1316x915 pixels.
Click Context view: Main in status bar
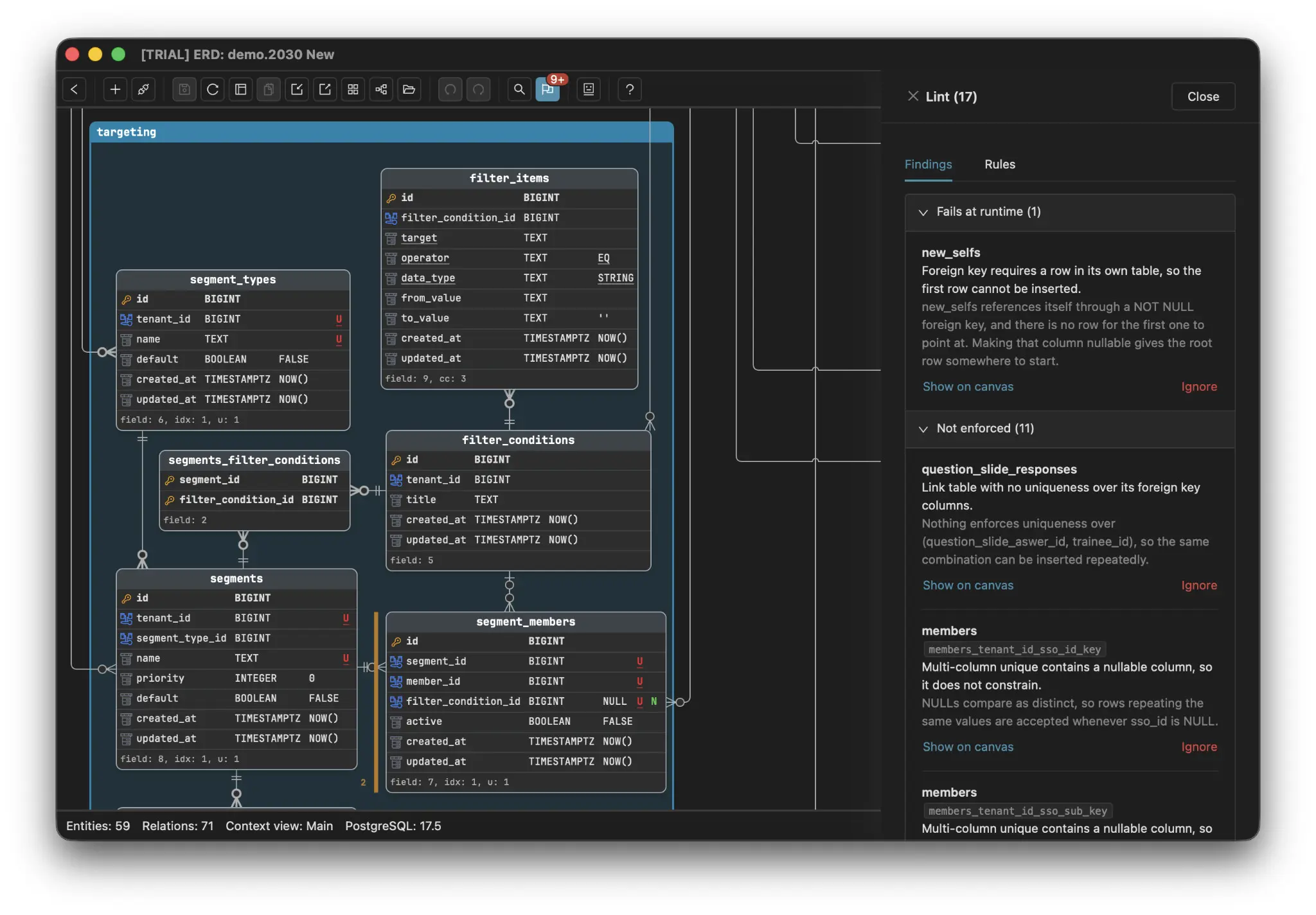pyautogui.click(x=280, y=826)
